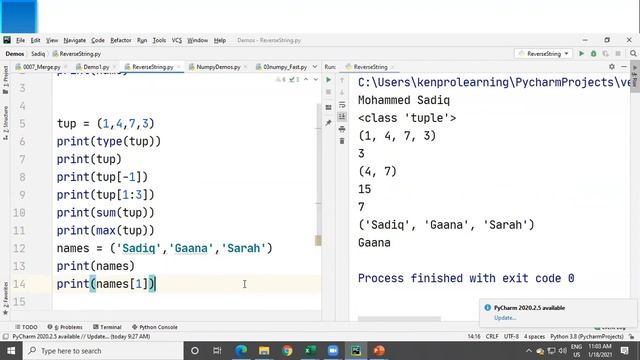Open the Navigate menu
Image resolution: width=640 pixels, height=360 pixels.
click(74, 40)
